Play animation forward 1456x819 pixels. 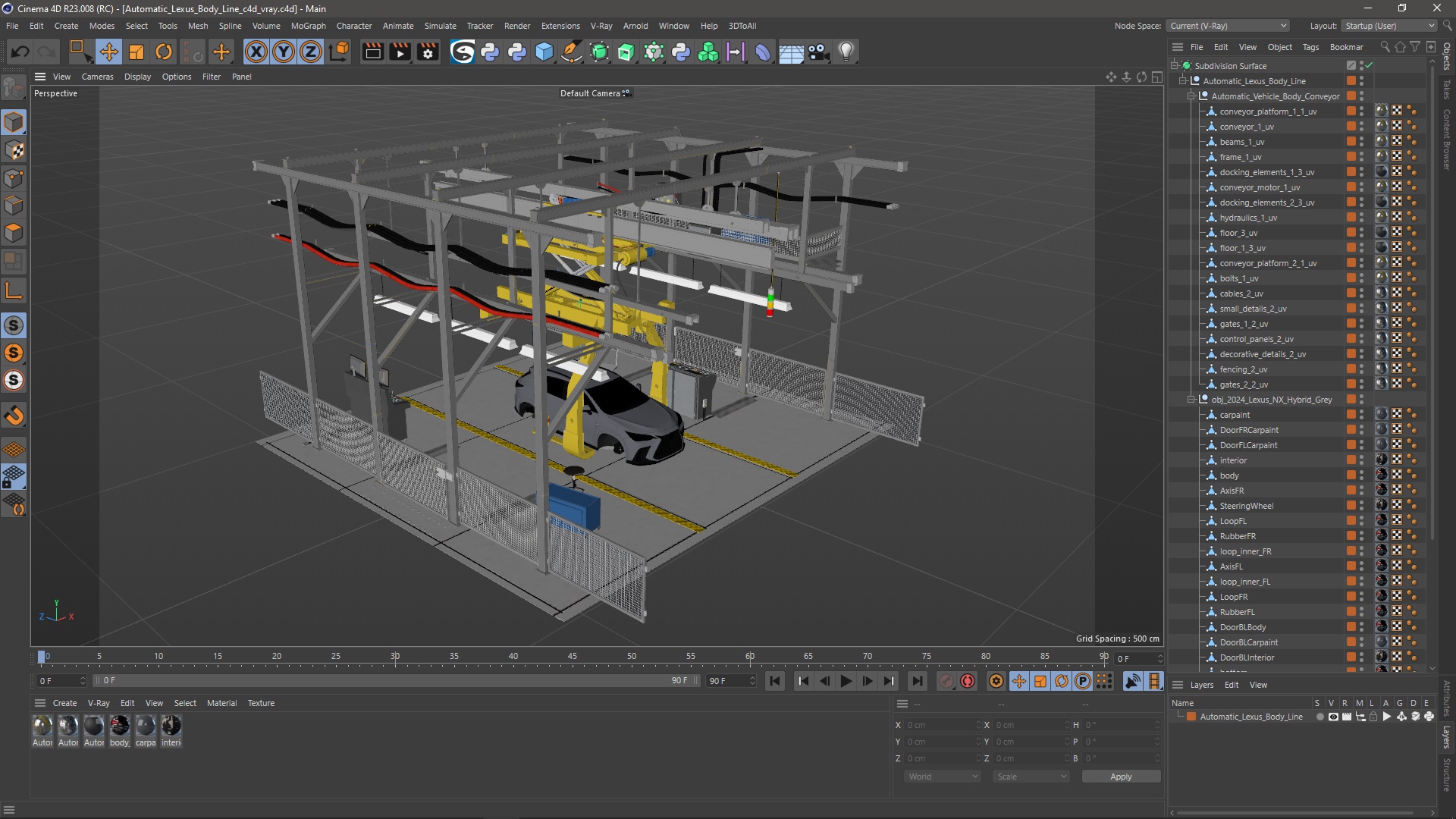point(846,681)
